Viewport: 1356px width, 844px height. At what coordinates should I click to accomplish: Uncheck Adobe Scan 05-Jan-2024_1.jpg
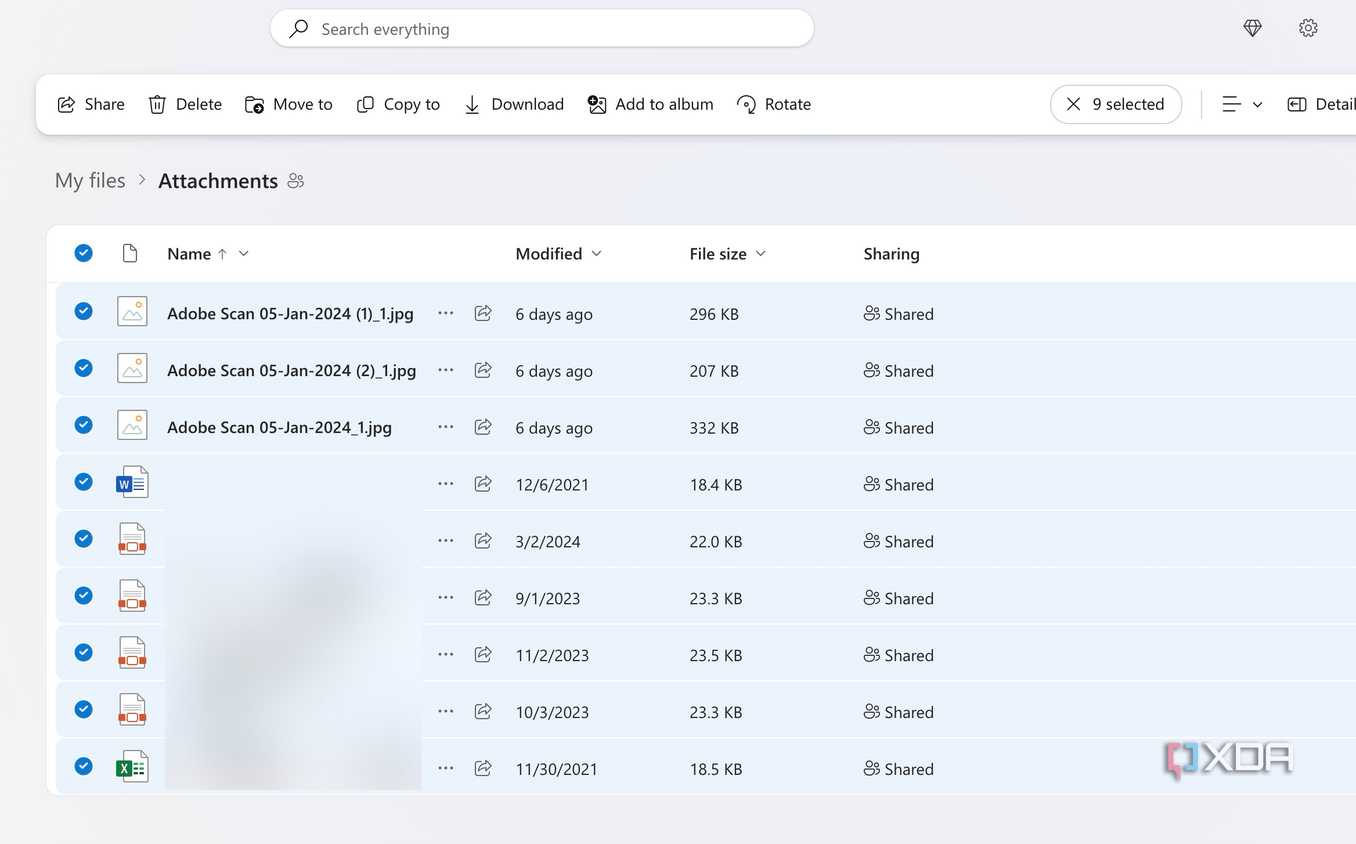[84, 425]
